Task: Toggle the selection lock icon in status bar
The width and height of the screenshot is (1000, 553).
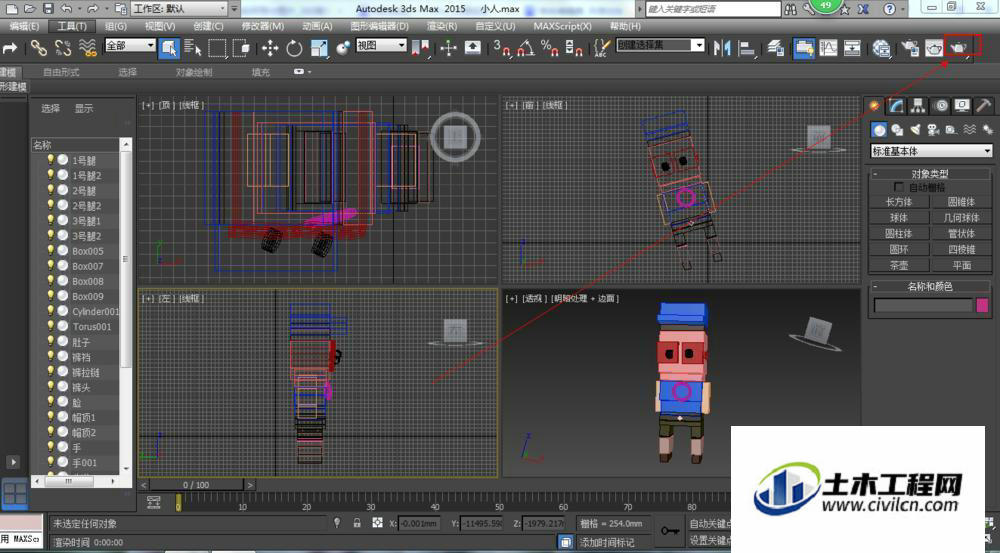Action: pos(357,523)
